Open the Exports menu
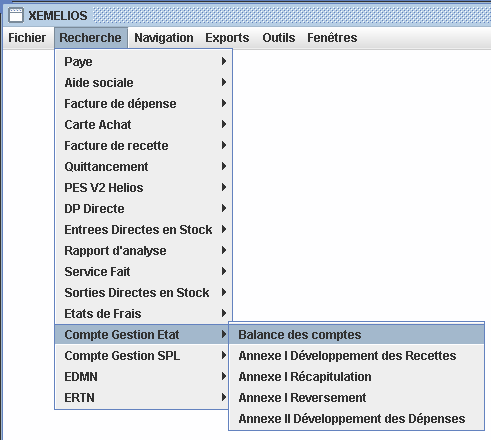 coord(227,38)
